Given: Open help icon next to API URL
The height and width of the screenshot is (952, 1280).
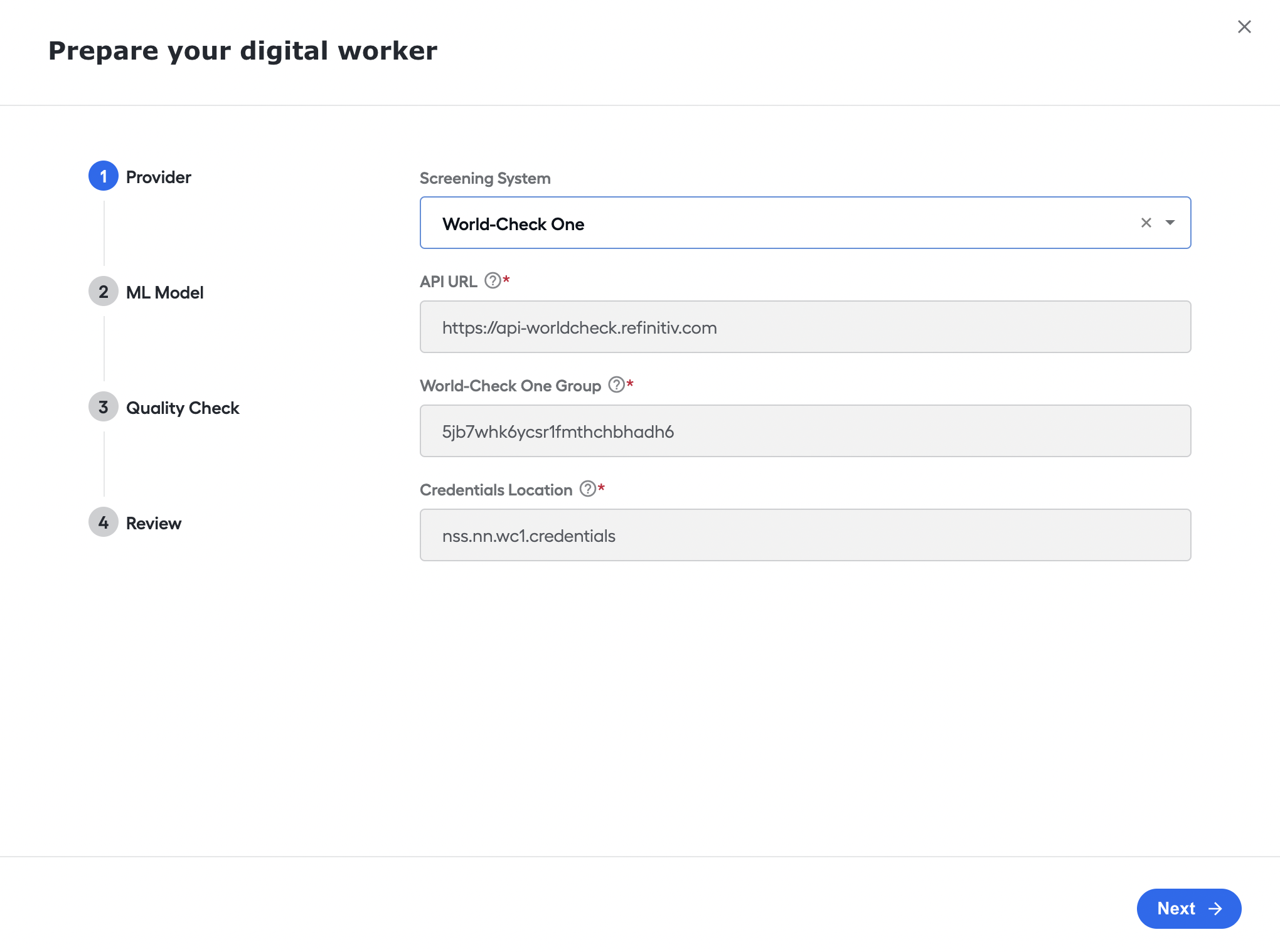Looking at the screenshot, I should 493,280.
